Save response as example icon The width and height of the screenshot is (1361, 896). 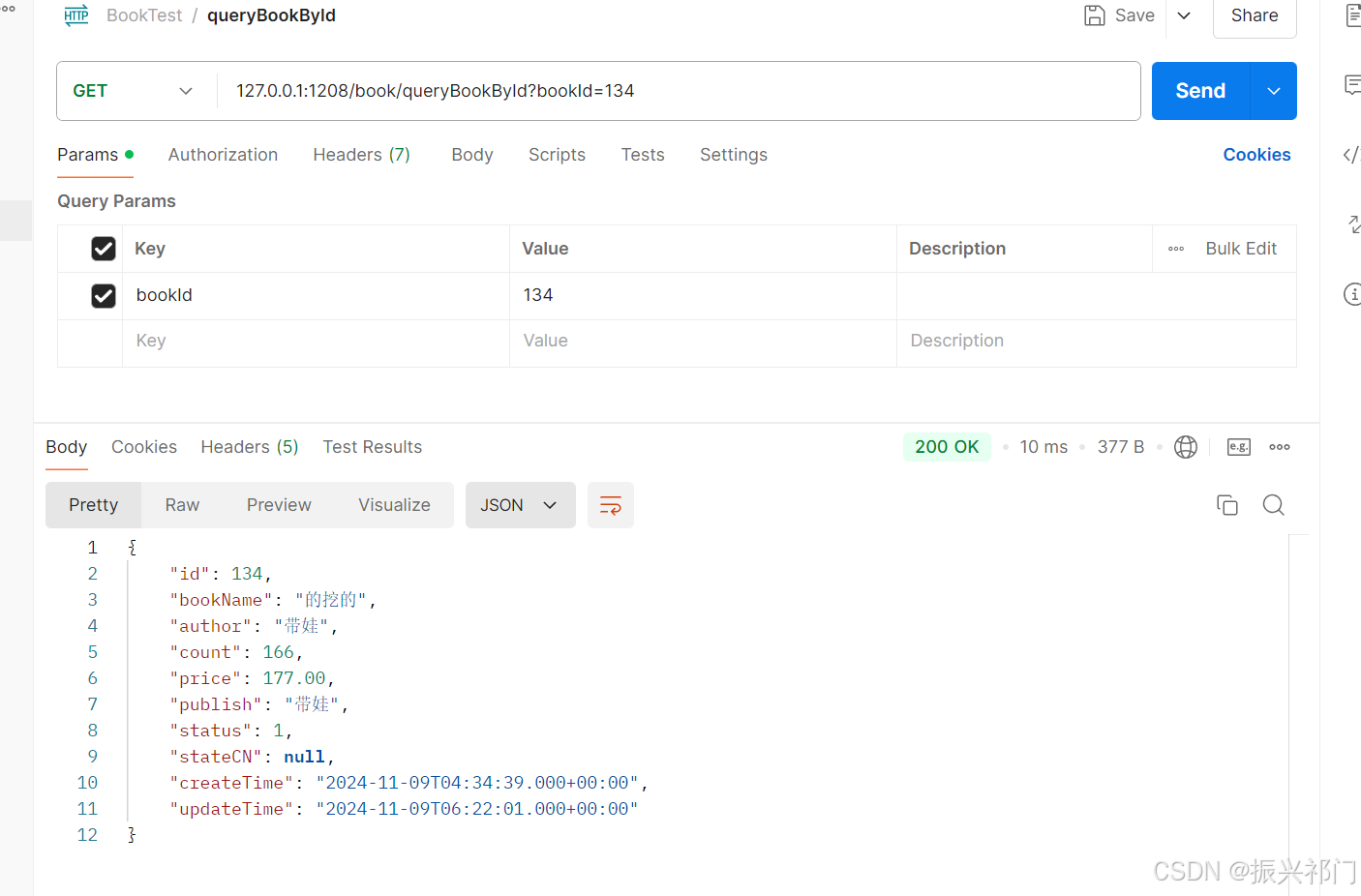point(1239,447)
